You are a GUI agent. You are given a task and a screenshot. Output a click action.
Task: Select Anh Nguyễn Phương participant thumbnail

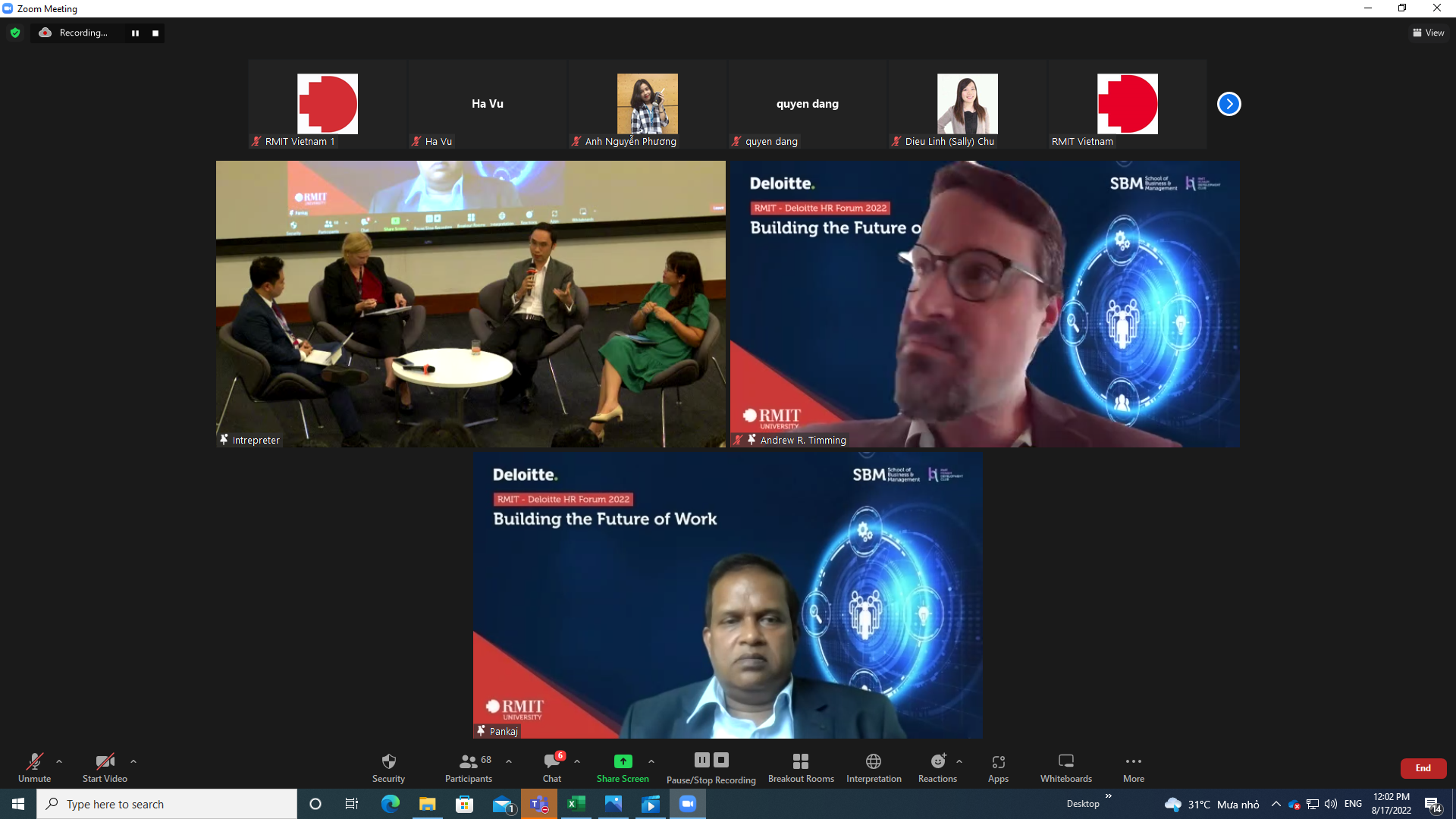coord(648,104)
